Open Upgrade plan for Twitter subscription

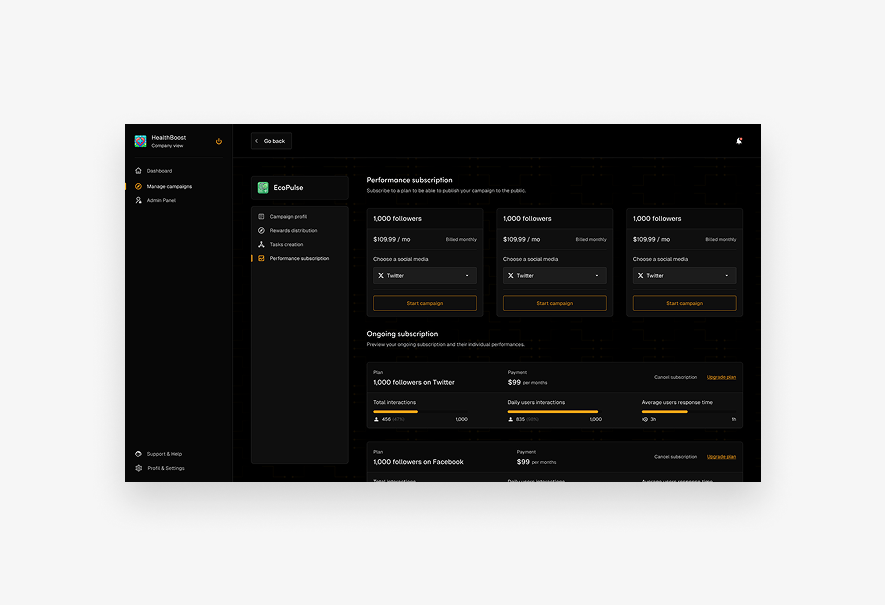tap(721, 377)
